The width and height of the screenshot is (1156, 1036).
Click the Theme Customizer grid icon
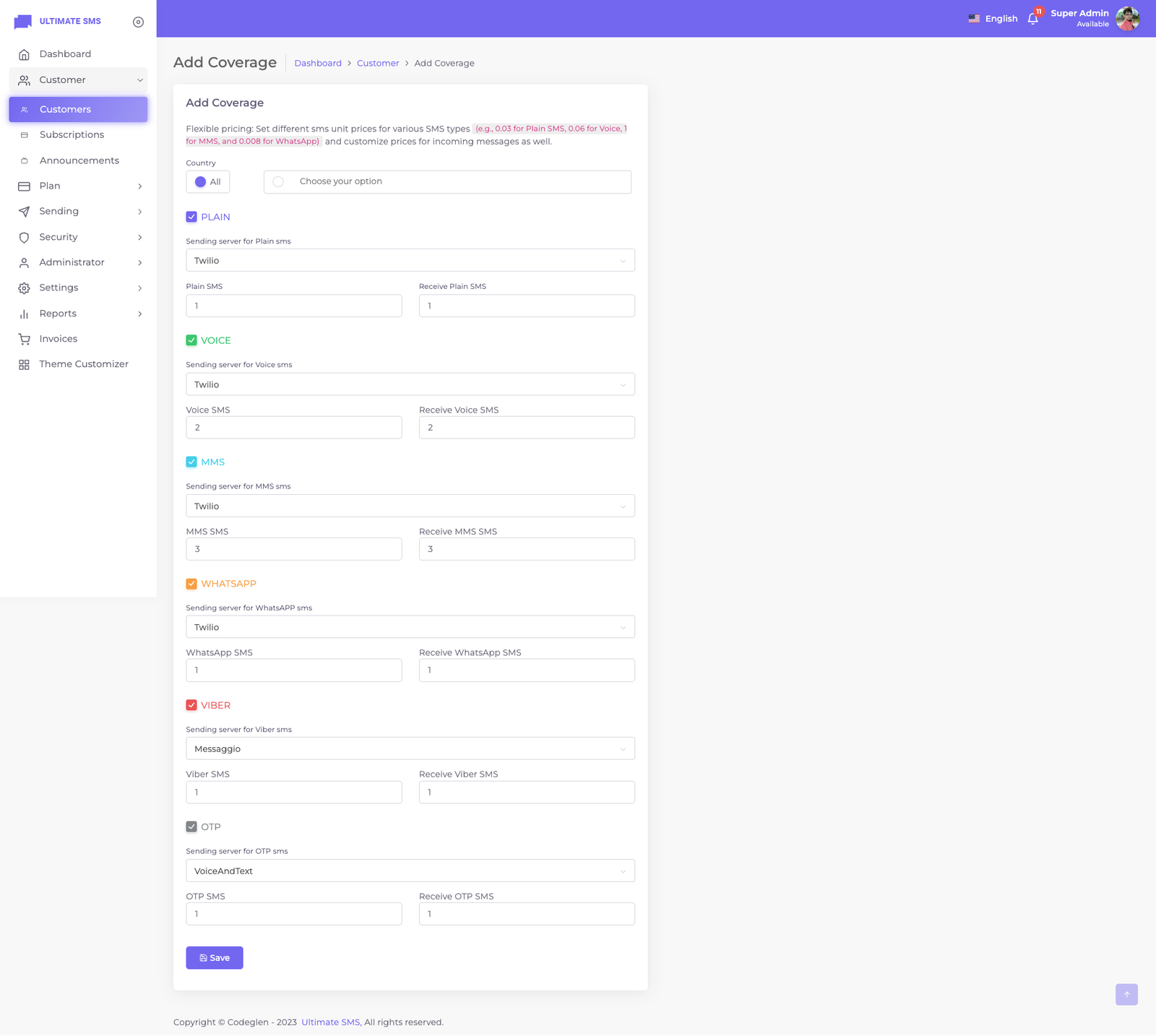[x=25, y=365]
